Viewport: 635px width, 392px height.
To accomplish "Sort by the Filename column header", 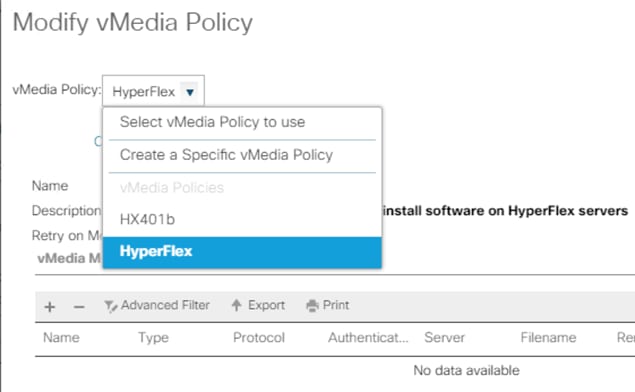I will 548,338.
